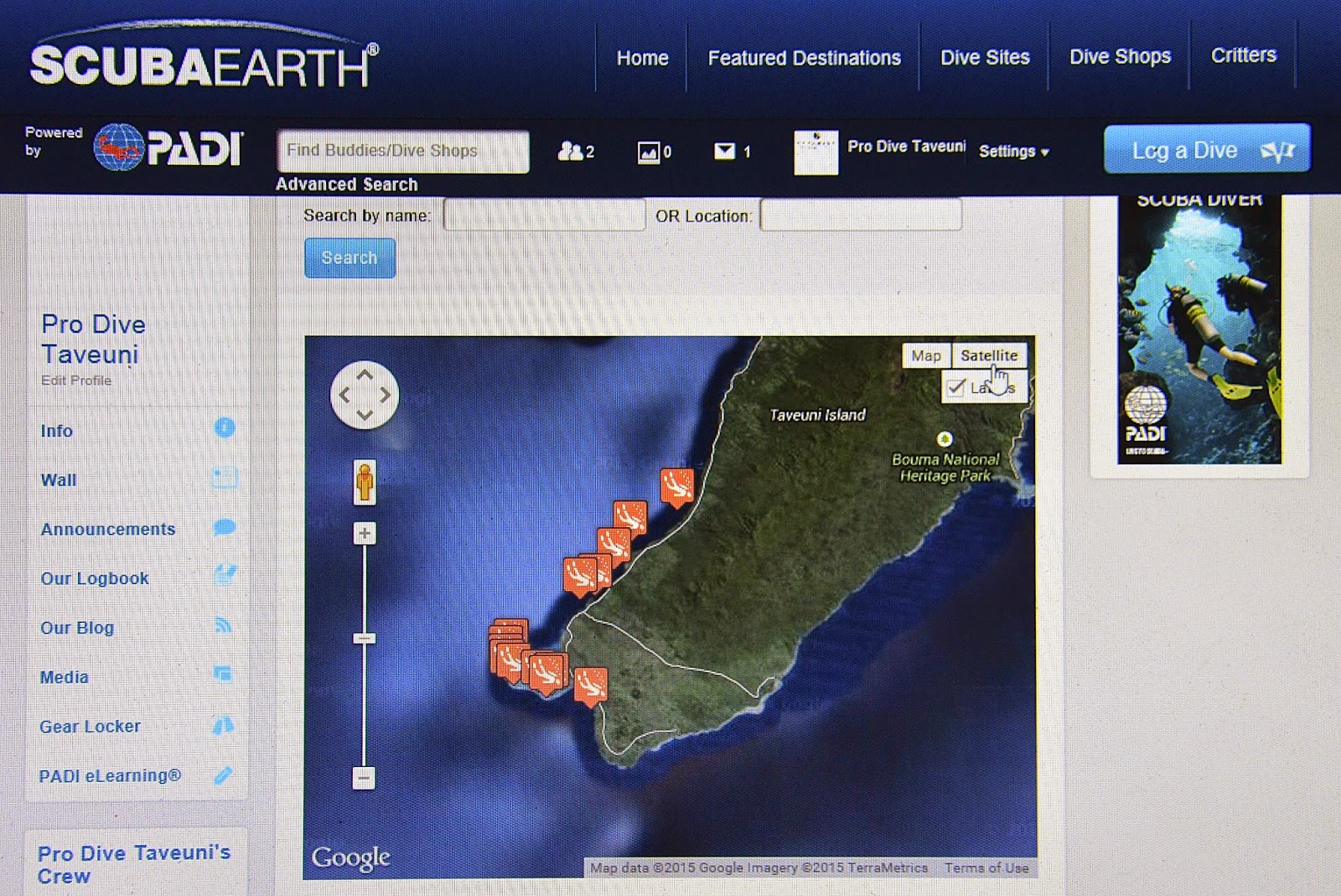
Task: Pan the map left with the arrow
Action: tap(344, 395)
